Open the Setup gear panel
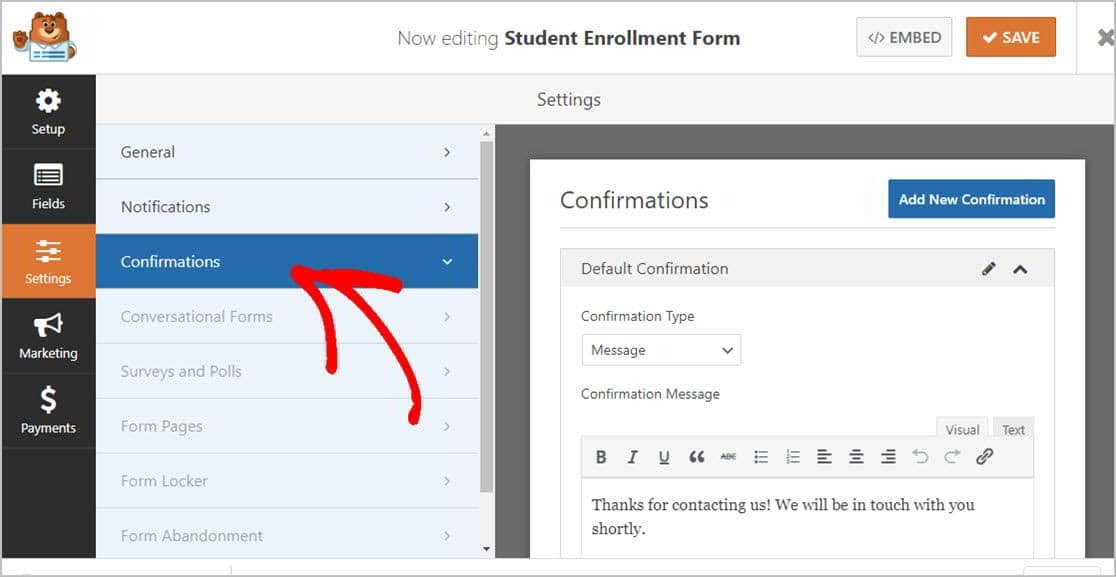 (x=48, y=112)
